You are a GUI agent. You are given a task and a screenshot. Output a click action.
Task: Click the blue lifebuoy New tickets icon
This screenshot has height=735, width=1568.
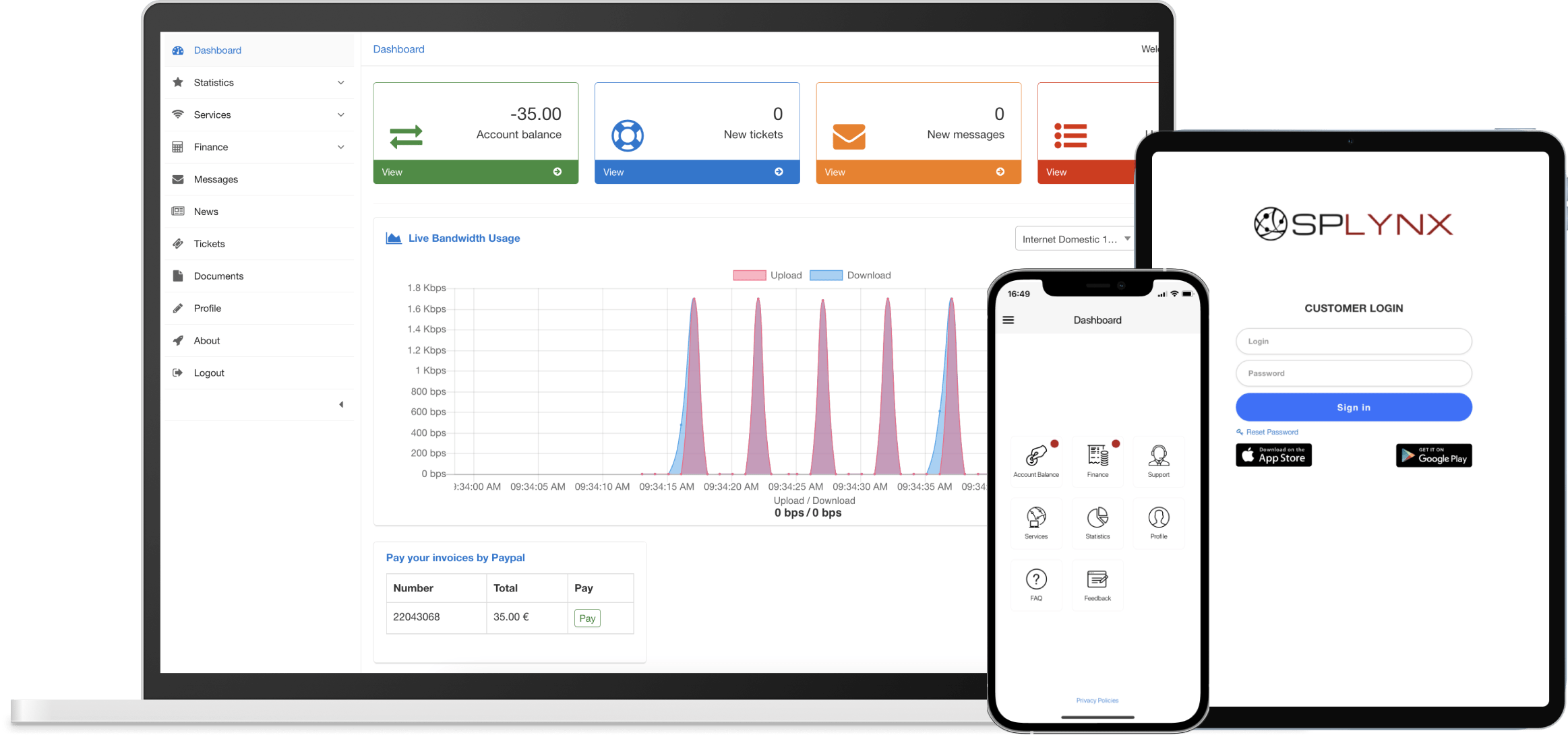[x=628, y=136]
